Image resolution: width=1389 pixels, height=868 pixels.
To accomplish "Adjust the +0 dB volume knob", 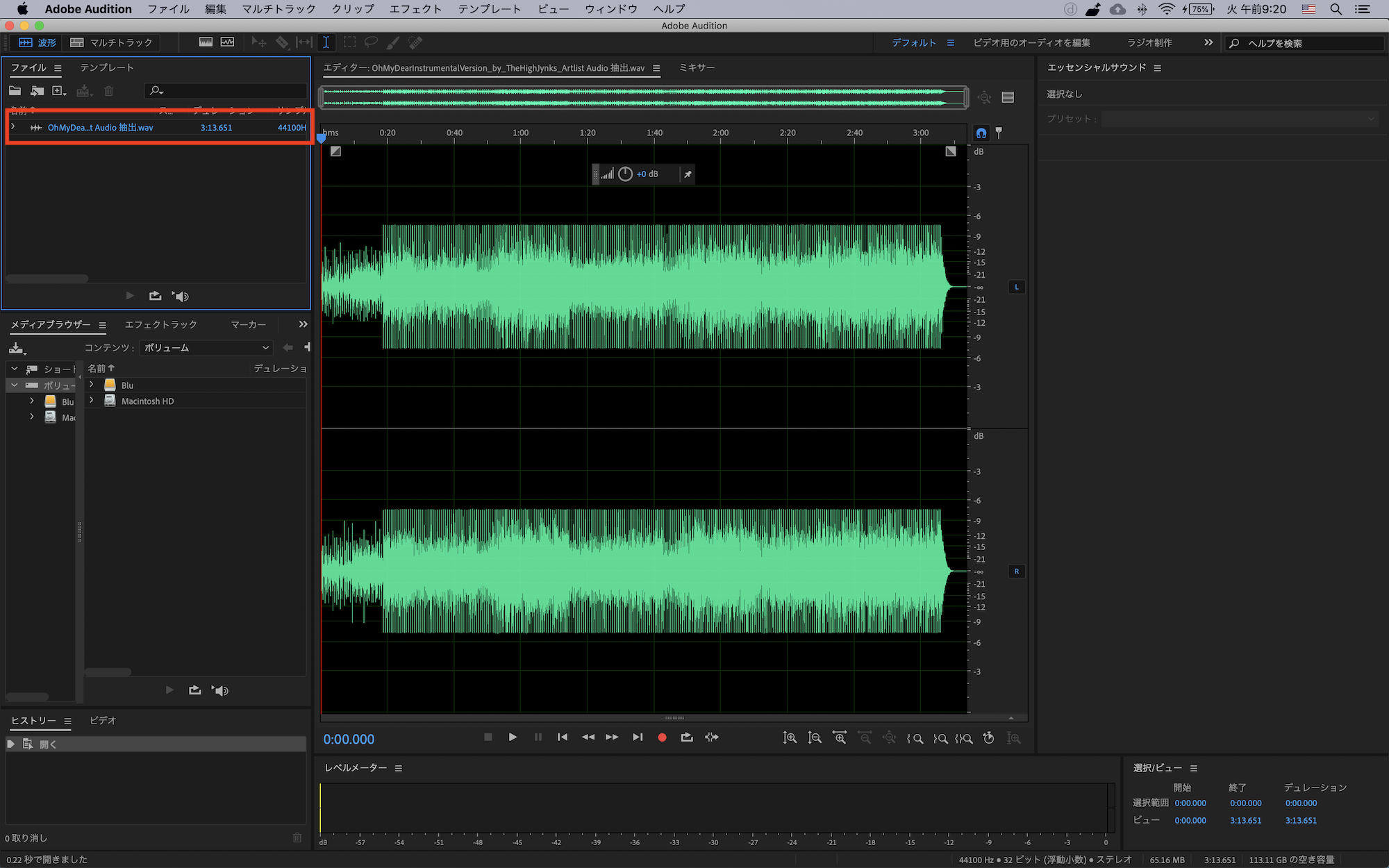I will pos(625,174).
